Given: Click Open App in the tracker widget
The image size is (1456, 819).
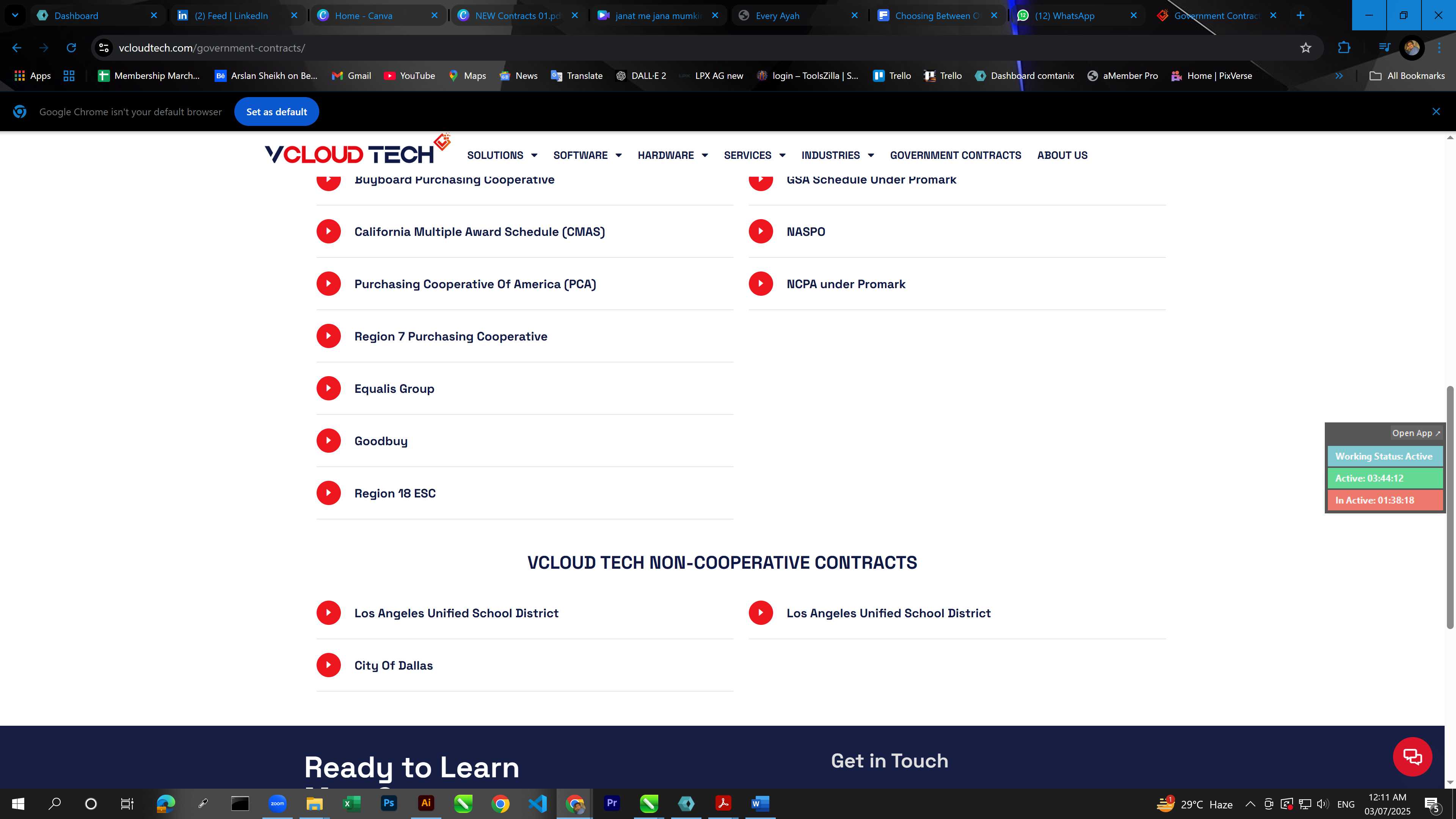Looking at the screenshot, I should click(x=1416, y=433).
